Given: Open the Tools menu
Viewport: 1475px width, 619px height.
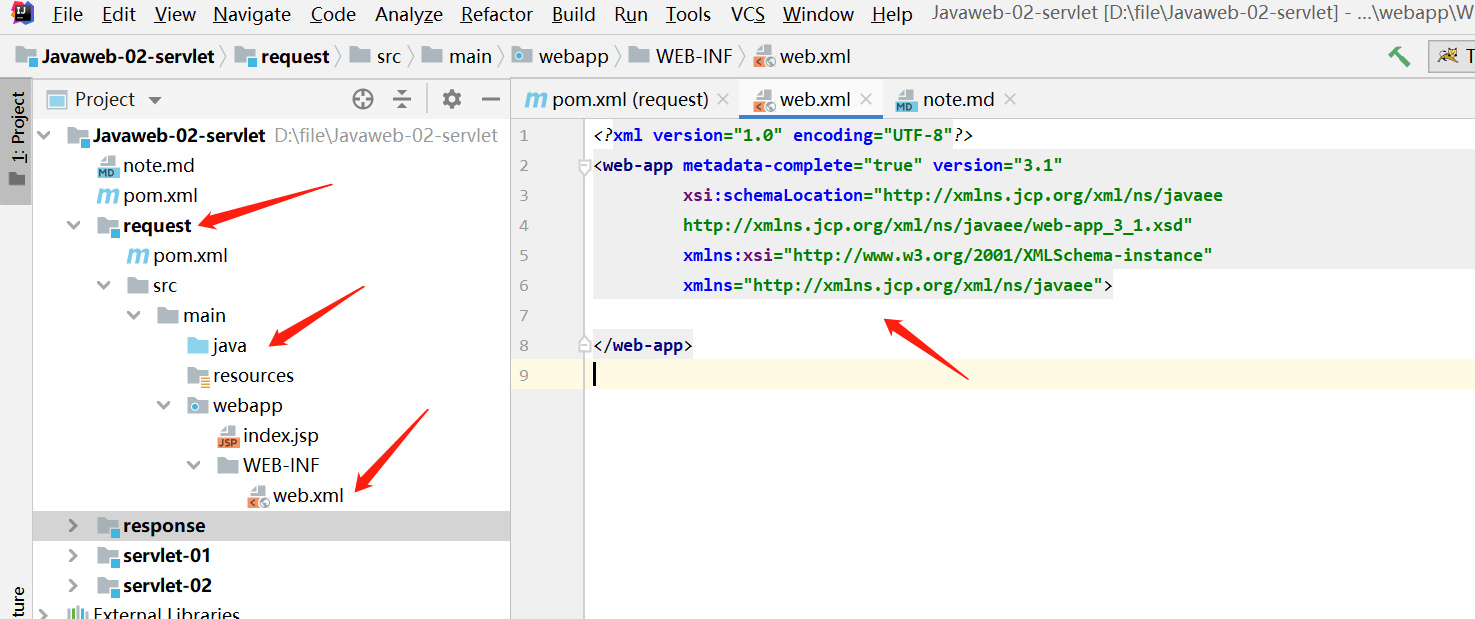Looking at the screenshot, I should (x=688, y=15).
